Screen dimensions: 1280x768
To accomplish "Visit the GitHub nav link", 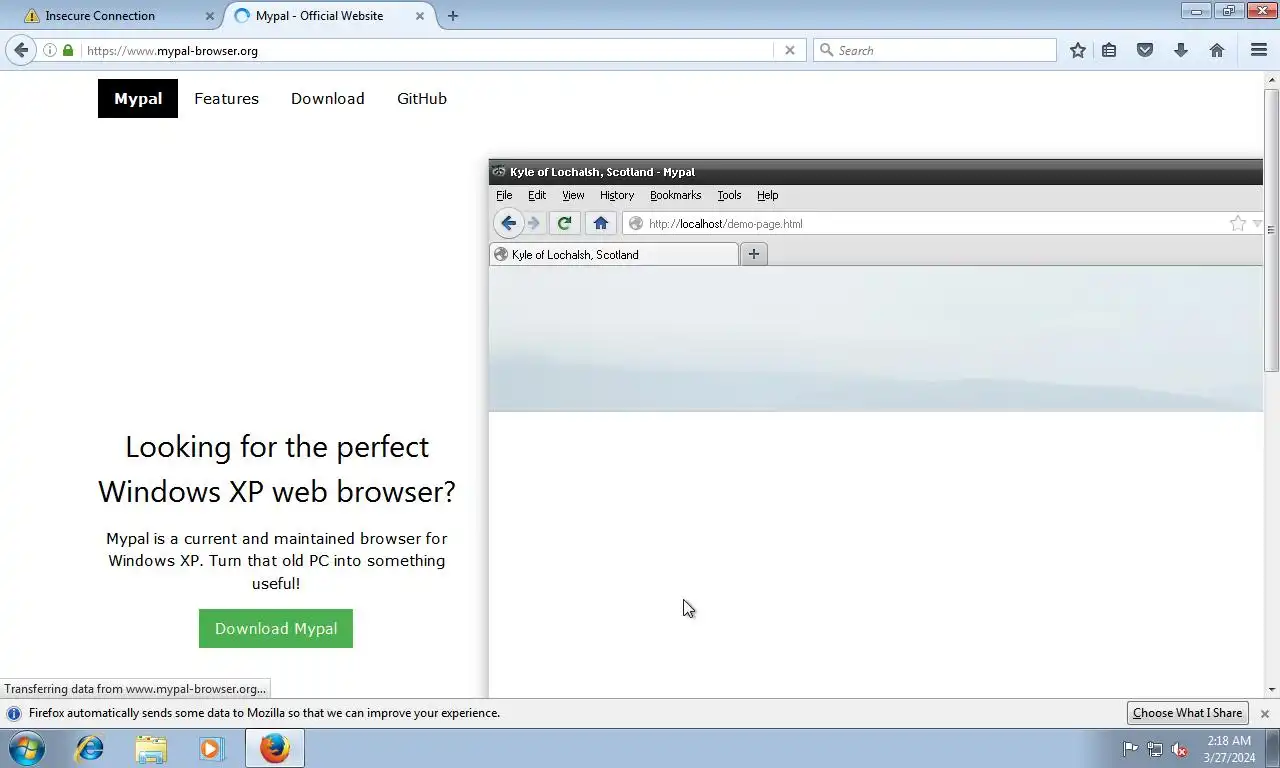I will click(422, 98).
